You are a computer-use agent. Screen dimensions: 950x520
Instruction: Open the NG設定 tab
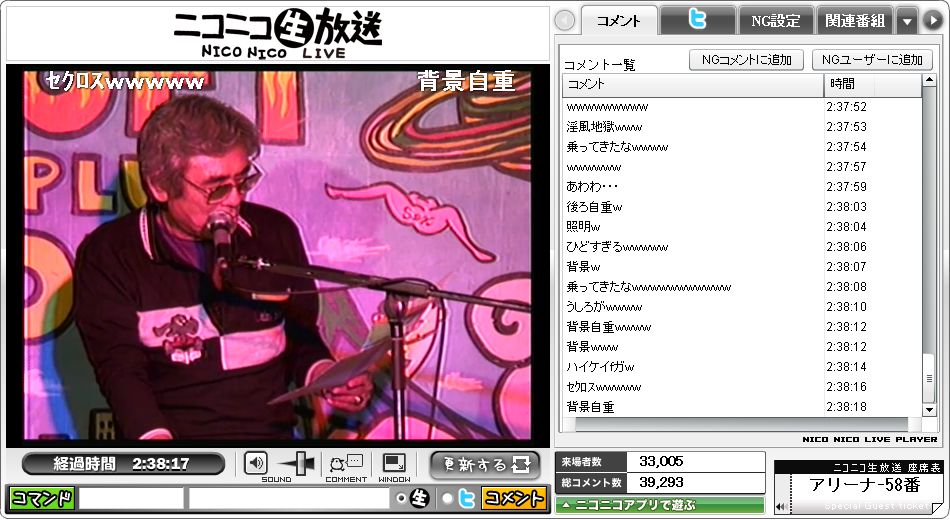pyautogui.click(x=776, y=20)
